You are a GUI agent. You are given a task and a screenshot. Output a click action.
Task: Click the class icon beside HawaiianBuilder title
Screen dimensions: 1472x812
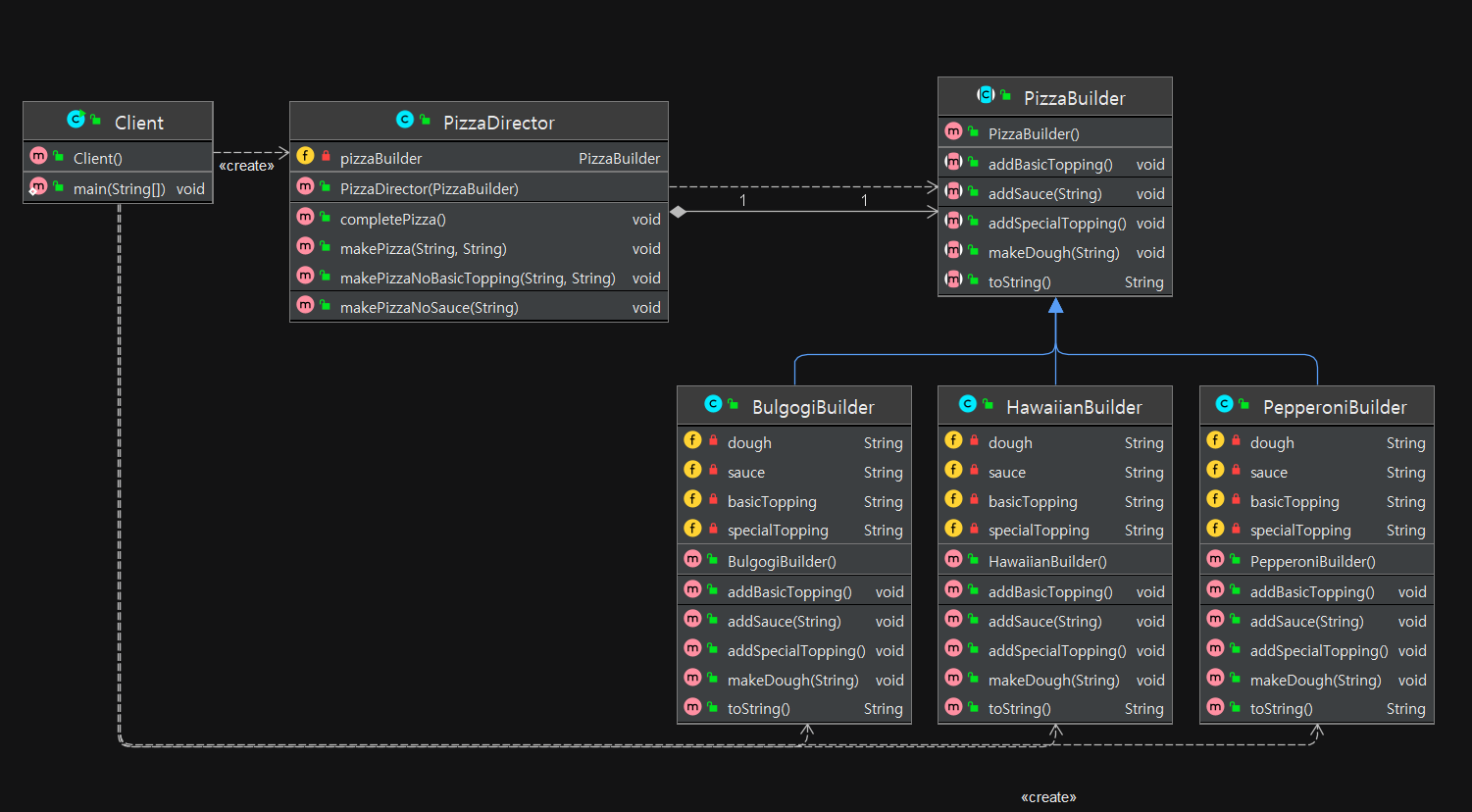coord(968,404)
